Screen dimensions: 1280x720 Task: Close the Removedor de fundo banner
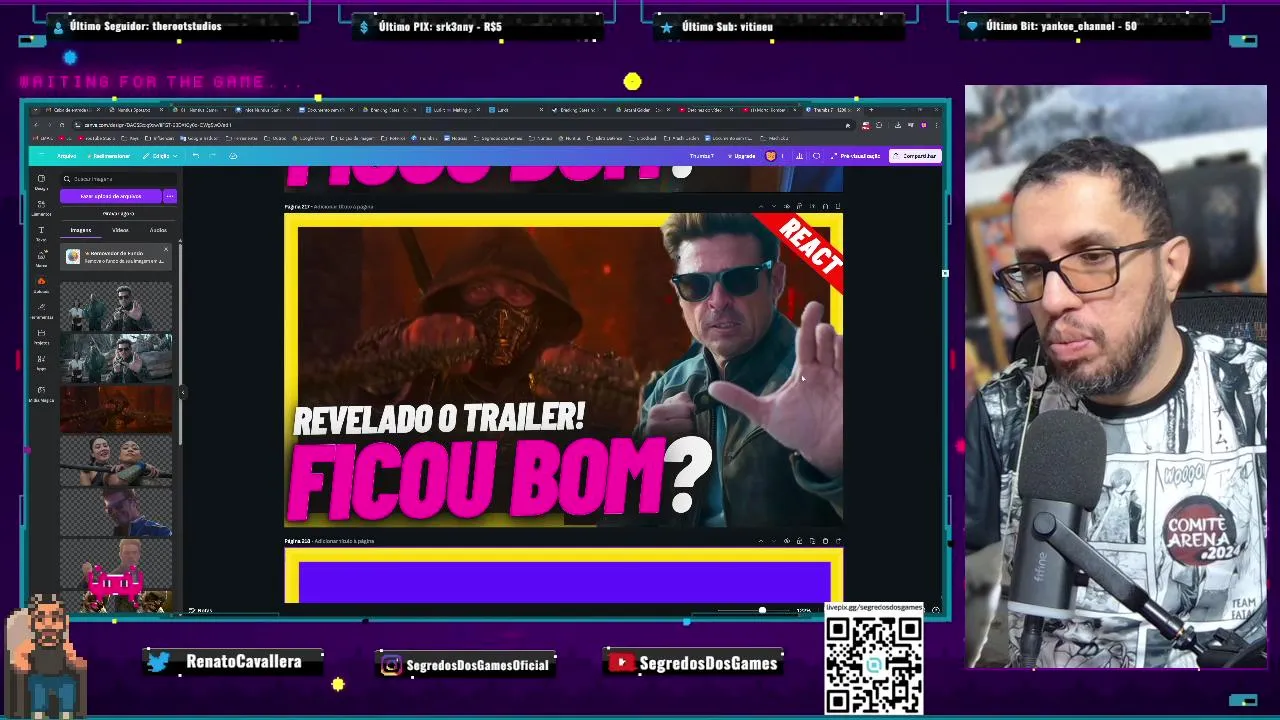[166, 249]
